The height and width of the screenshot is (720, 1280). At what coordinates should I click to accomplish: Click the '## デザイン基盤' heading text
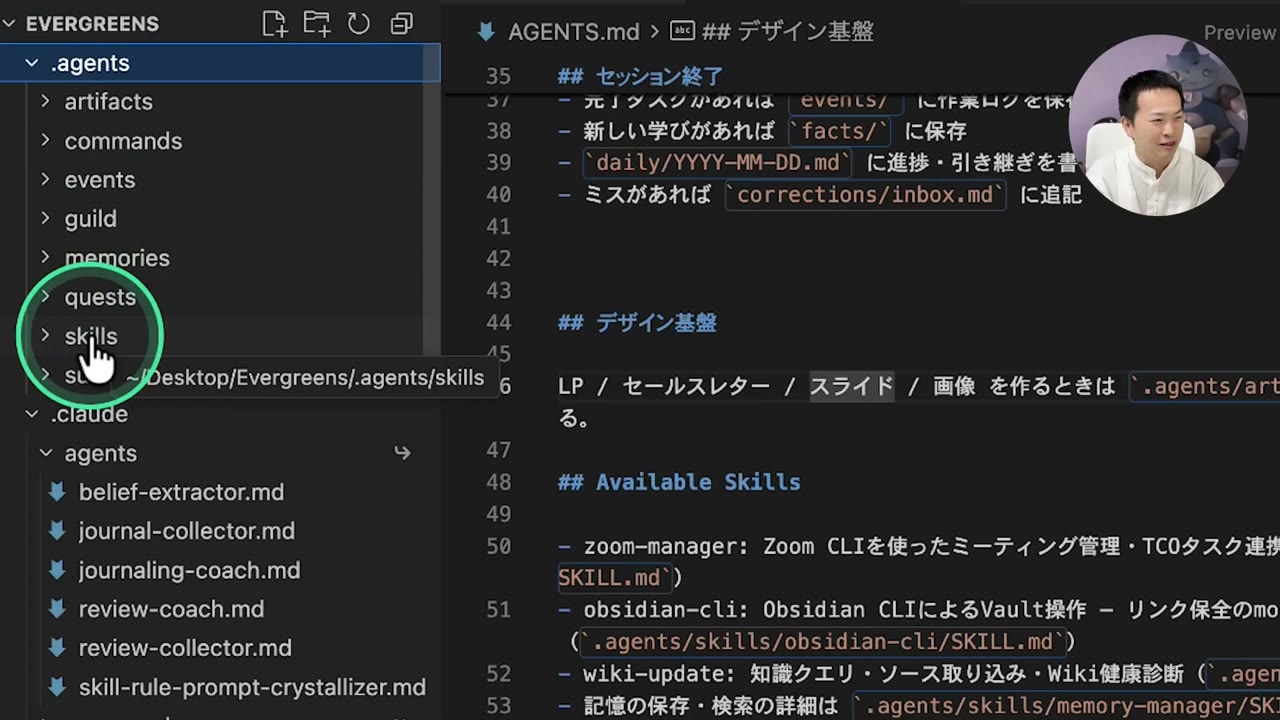click(x=637, y=323)
